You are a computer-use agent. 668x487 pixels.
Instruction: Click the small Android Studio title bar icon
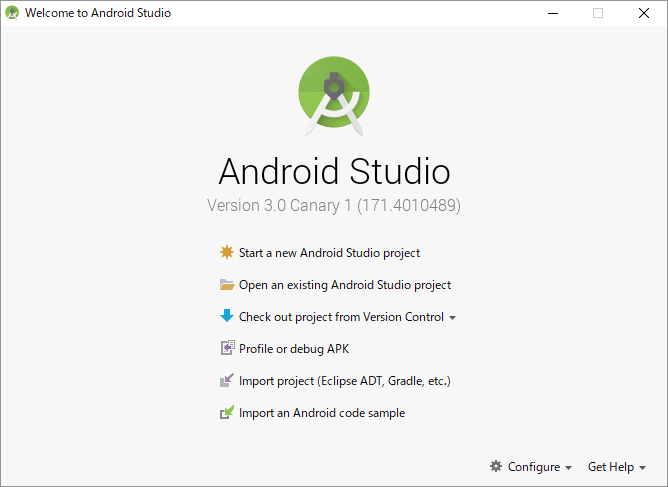[x=12, y=13]
